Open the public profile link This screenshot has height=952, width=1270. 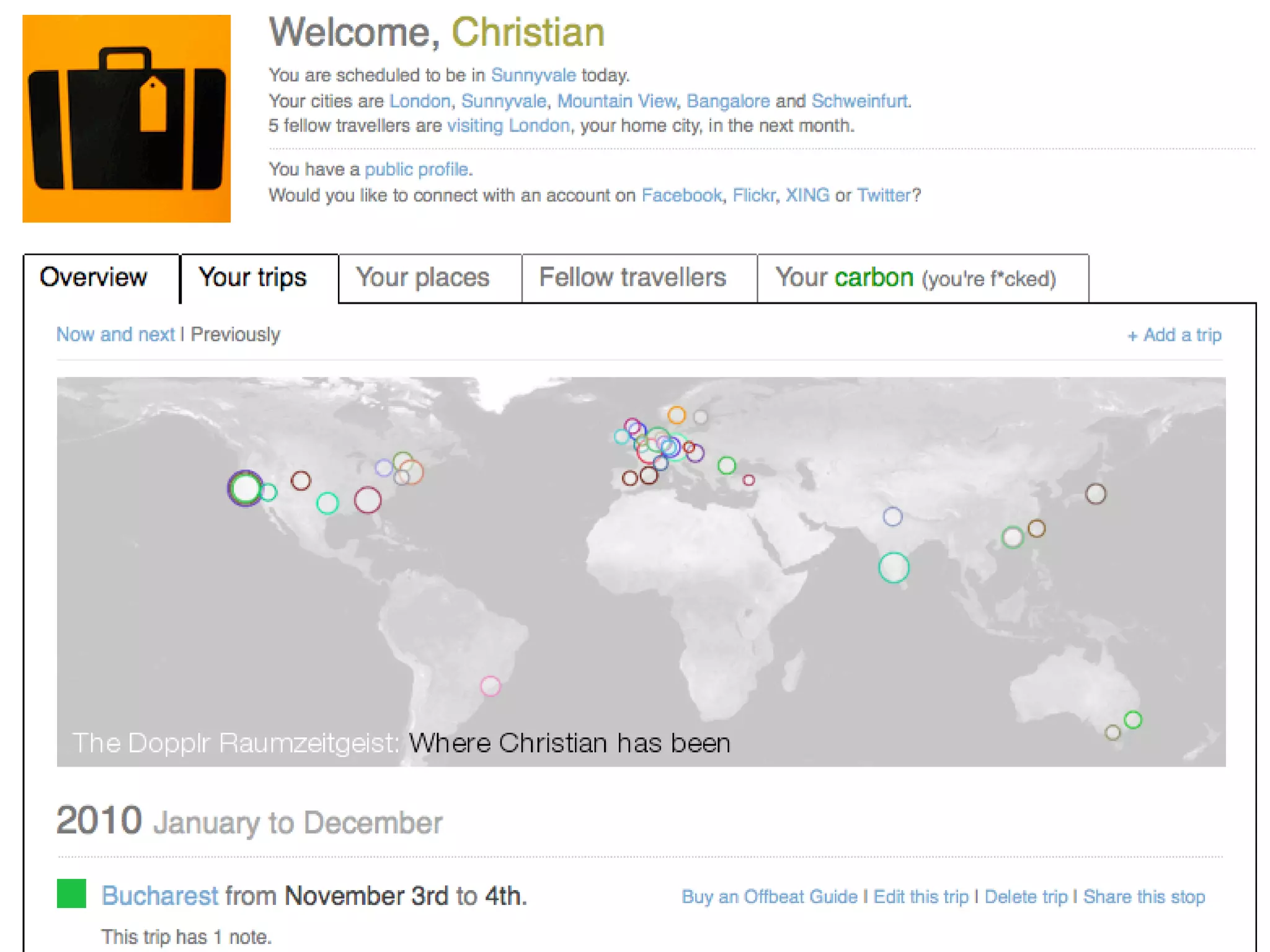[x=416, y=169]
